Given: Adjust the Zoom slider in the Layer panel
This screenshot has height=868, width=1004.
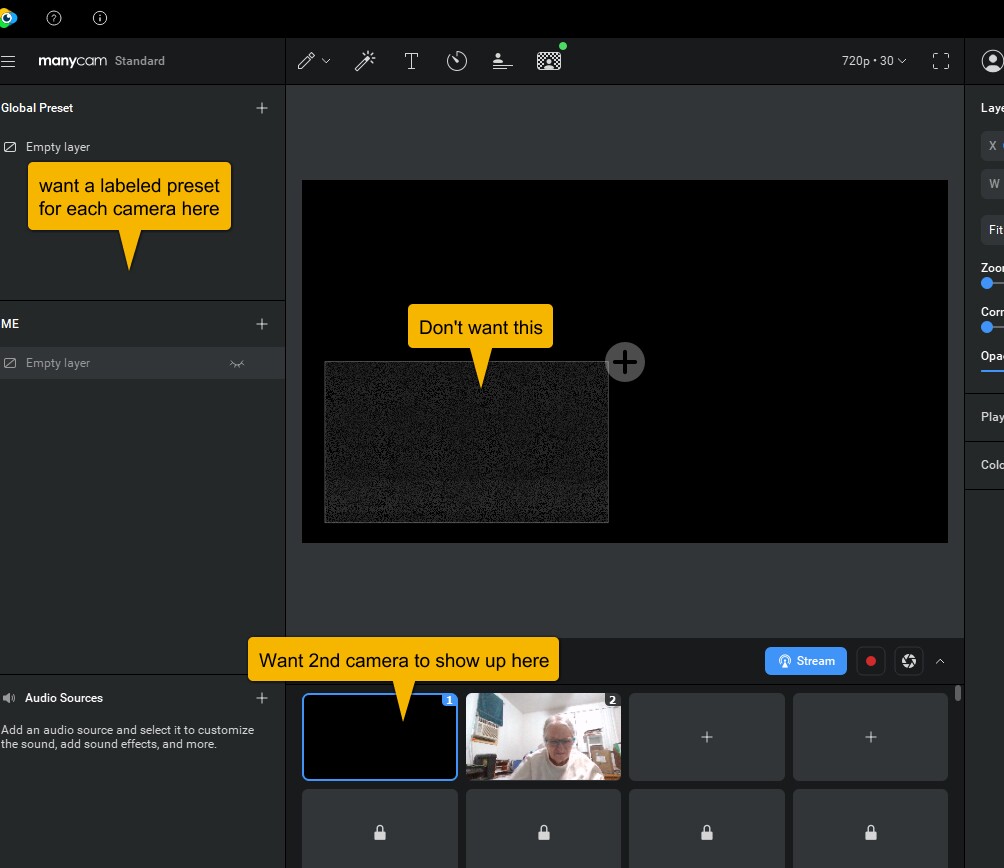Looking at the screenshot, I should pos(986,283).
